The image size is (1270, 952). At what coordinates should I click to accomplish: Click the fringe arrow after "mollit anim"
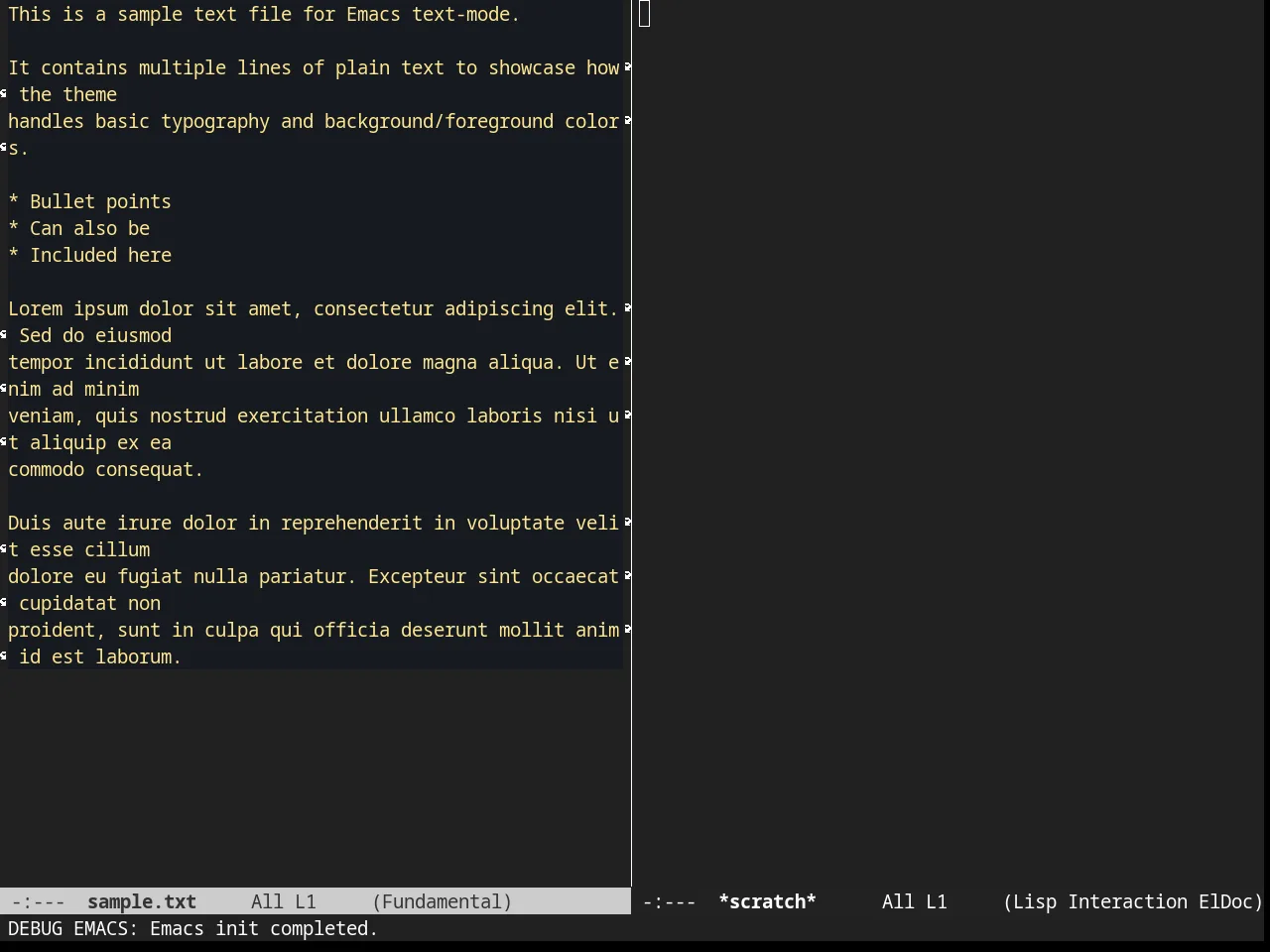tap(627, 630)
